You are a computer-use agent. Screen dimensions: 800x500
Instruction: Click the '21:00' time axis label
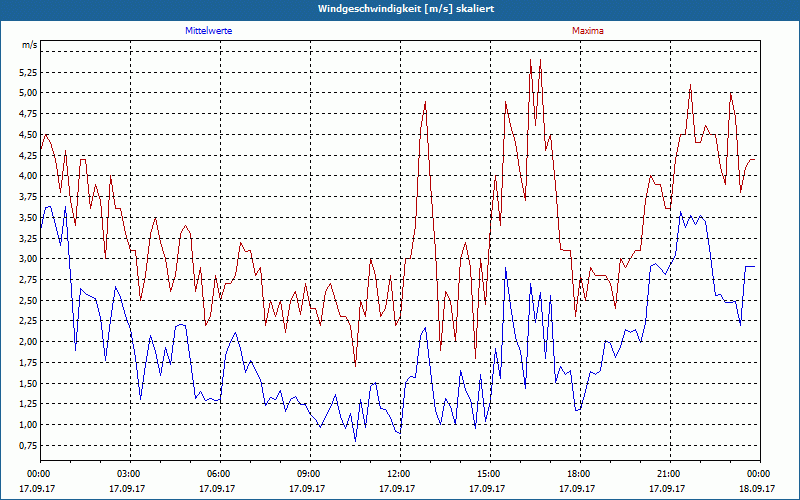(x=670, y=474)
